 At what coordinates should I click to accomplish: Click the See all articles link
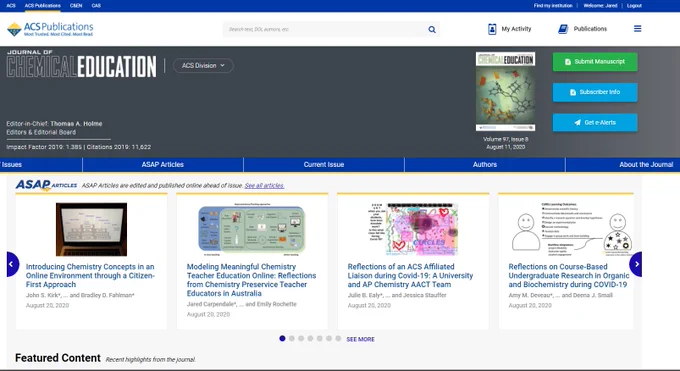[x=265, y=186]
